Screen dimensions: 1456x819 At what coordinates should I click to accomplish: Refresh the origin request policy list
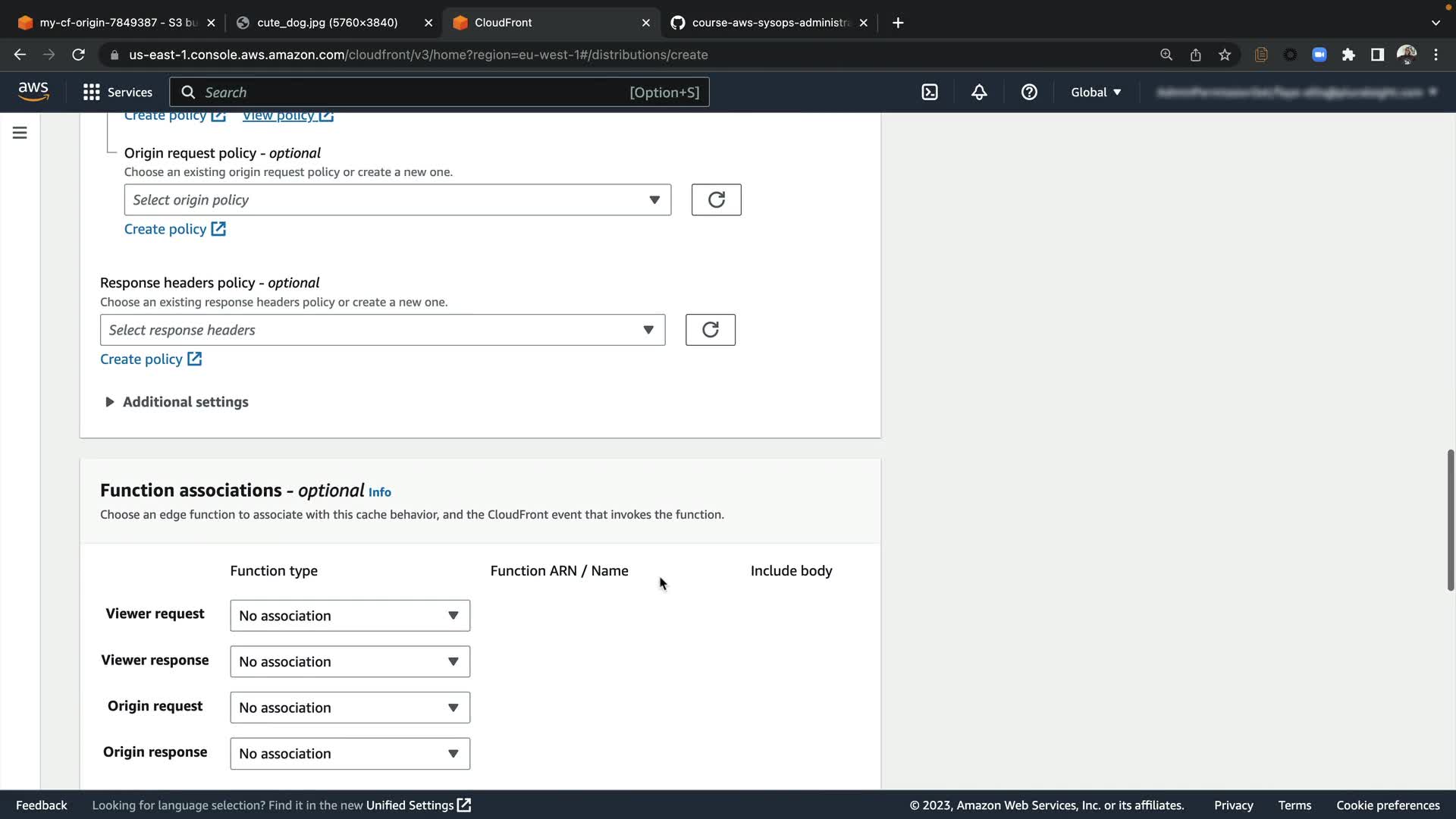pos(716,200)
